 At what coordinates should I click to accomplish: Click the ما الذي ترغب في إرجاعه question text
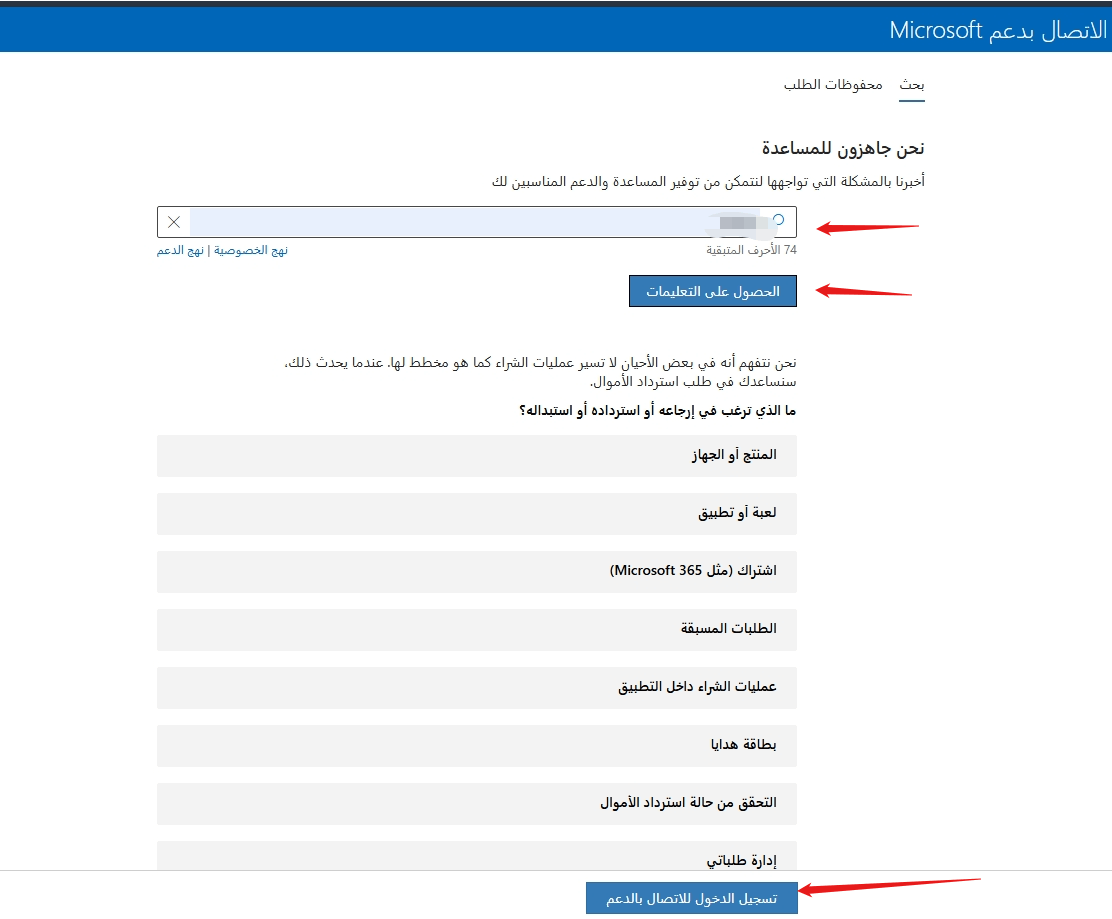(657, 411)
